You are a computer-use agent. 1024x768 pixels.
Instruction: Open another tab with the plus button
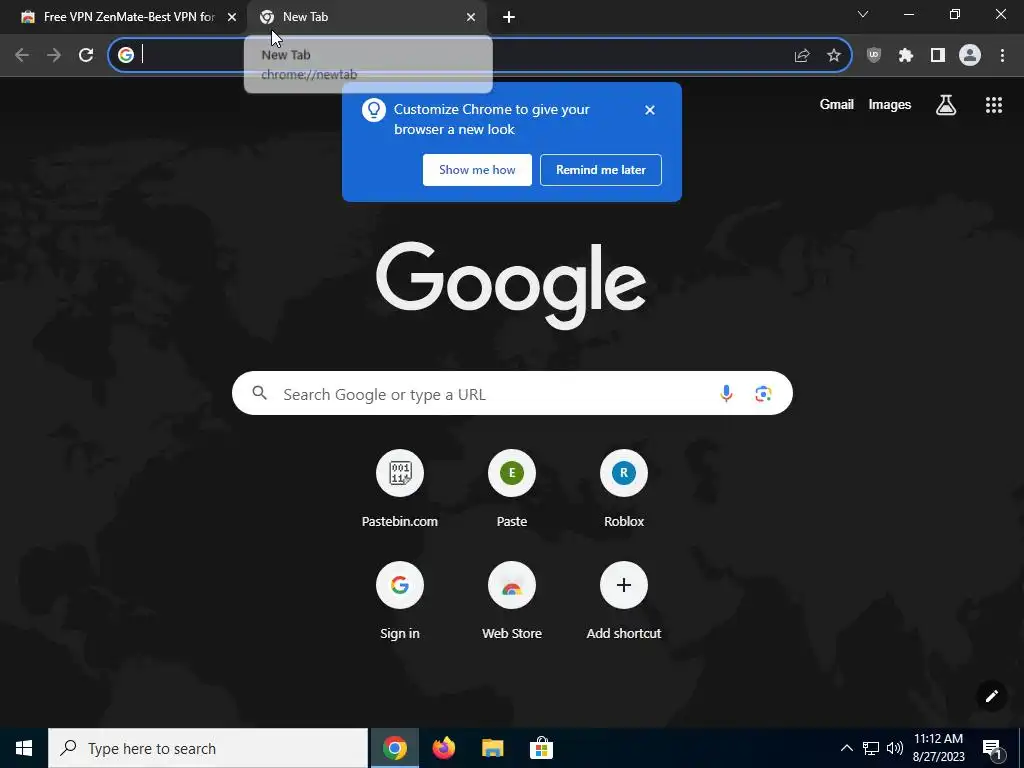pos(509,17)
